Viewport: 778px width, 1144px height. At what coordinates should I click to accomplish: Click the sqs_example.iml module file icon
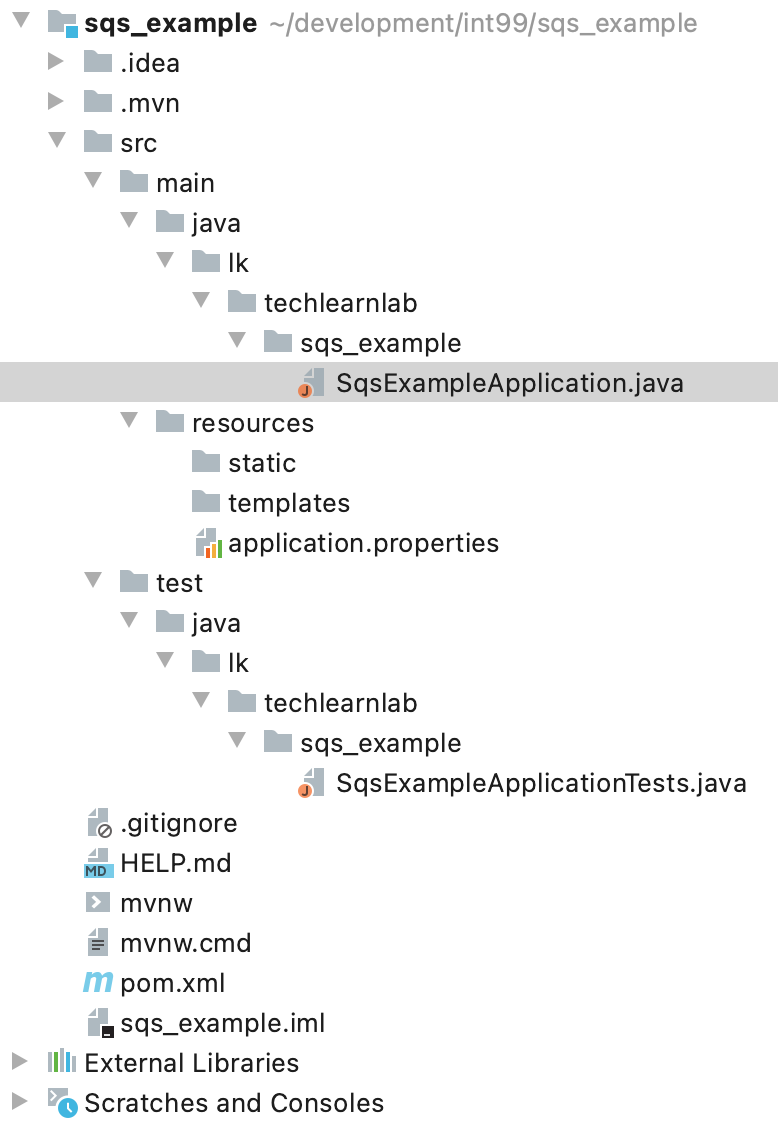(100, 1023)
